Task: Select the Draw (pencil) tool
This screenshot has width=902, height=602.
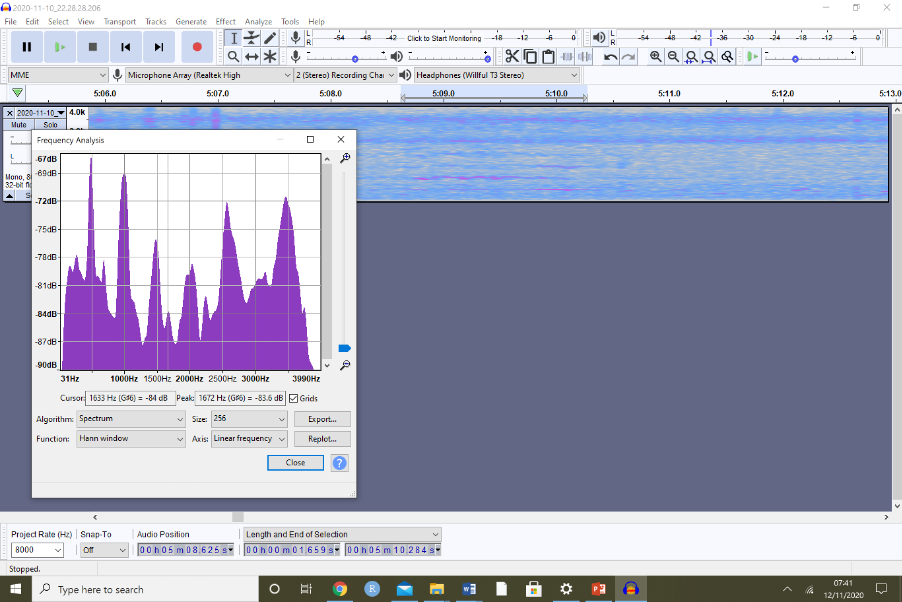Action: pos(270,39)
